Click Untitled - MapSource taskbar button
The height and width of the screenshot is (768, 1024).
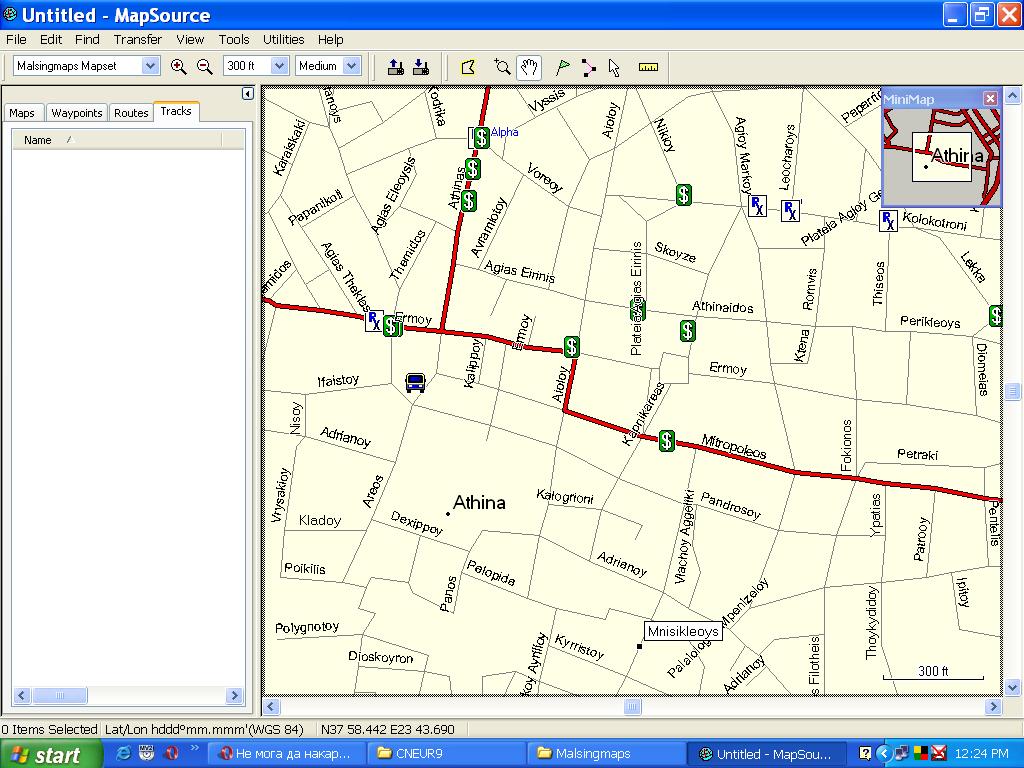point(766,754)
